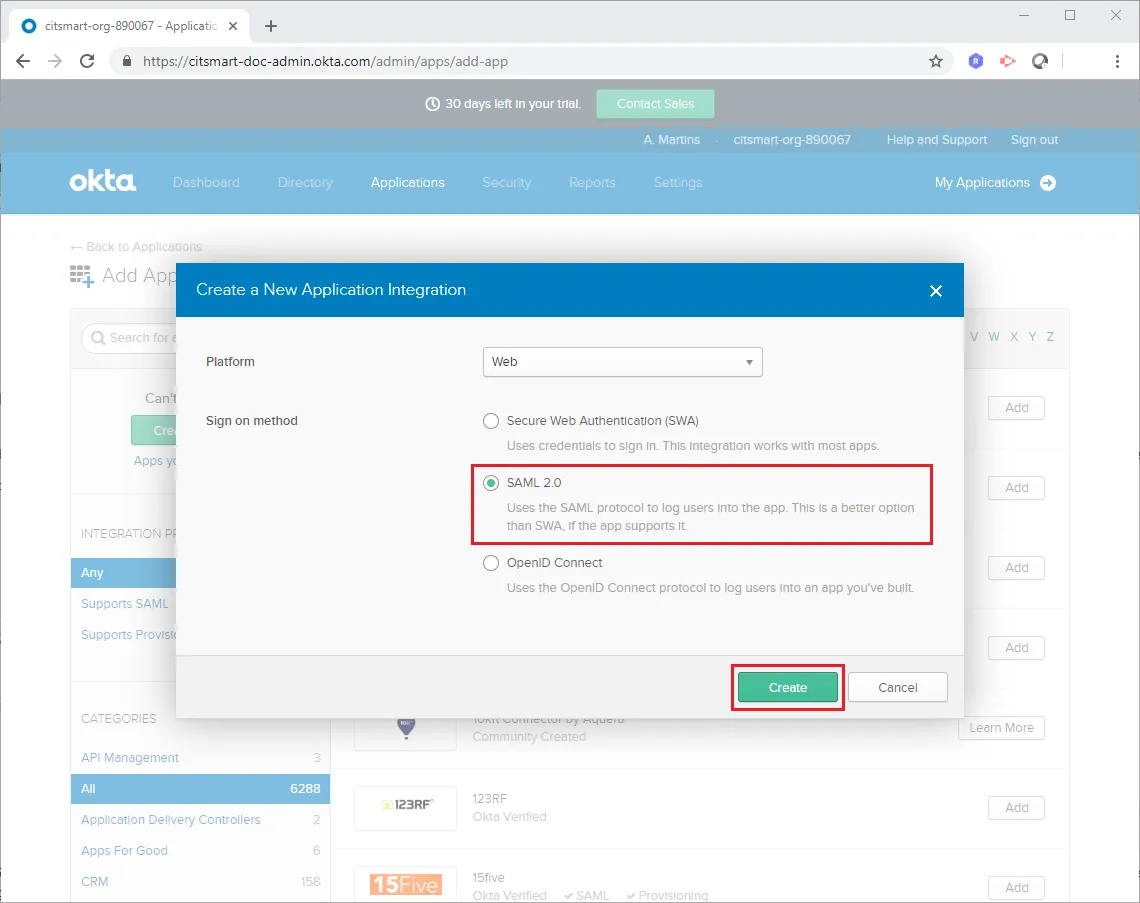
Task: Filter by Supports SAML
Action: tap(124, 603)
